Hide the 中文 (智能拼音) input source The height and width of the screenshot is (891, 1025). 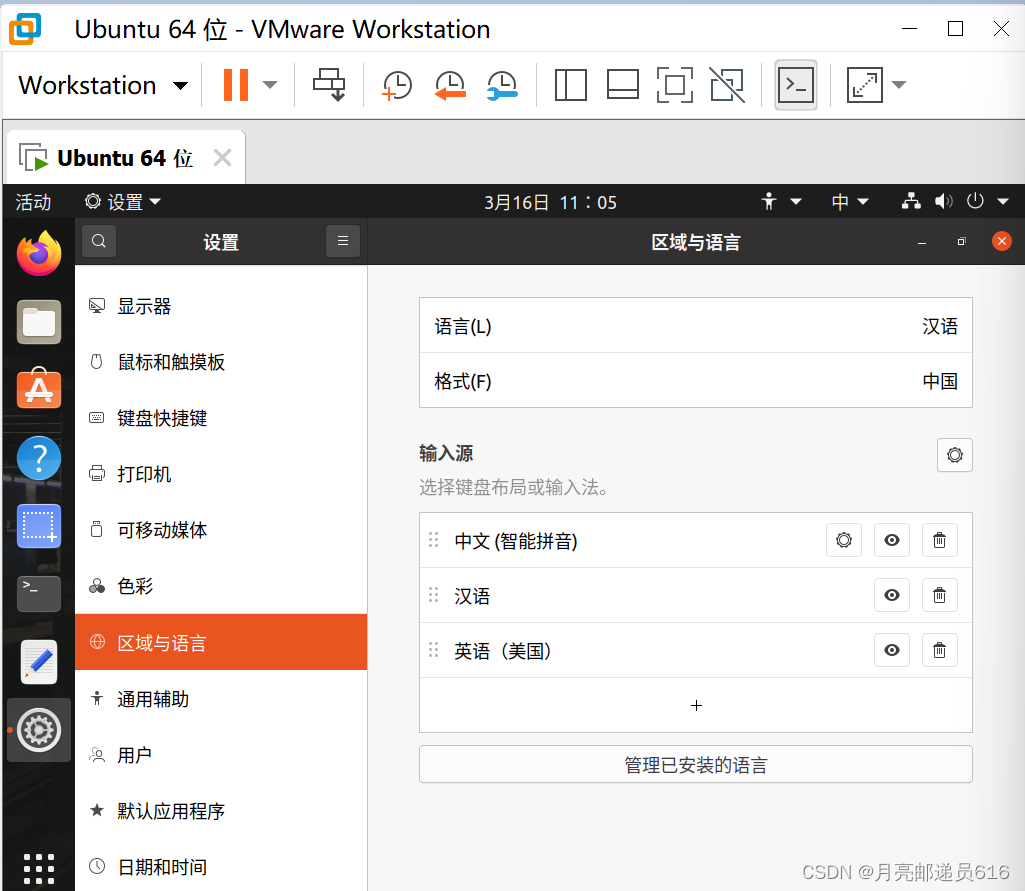[x=891, y=540]
